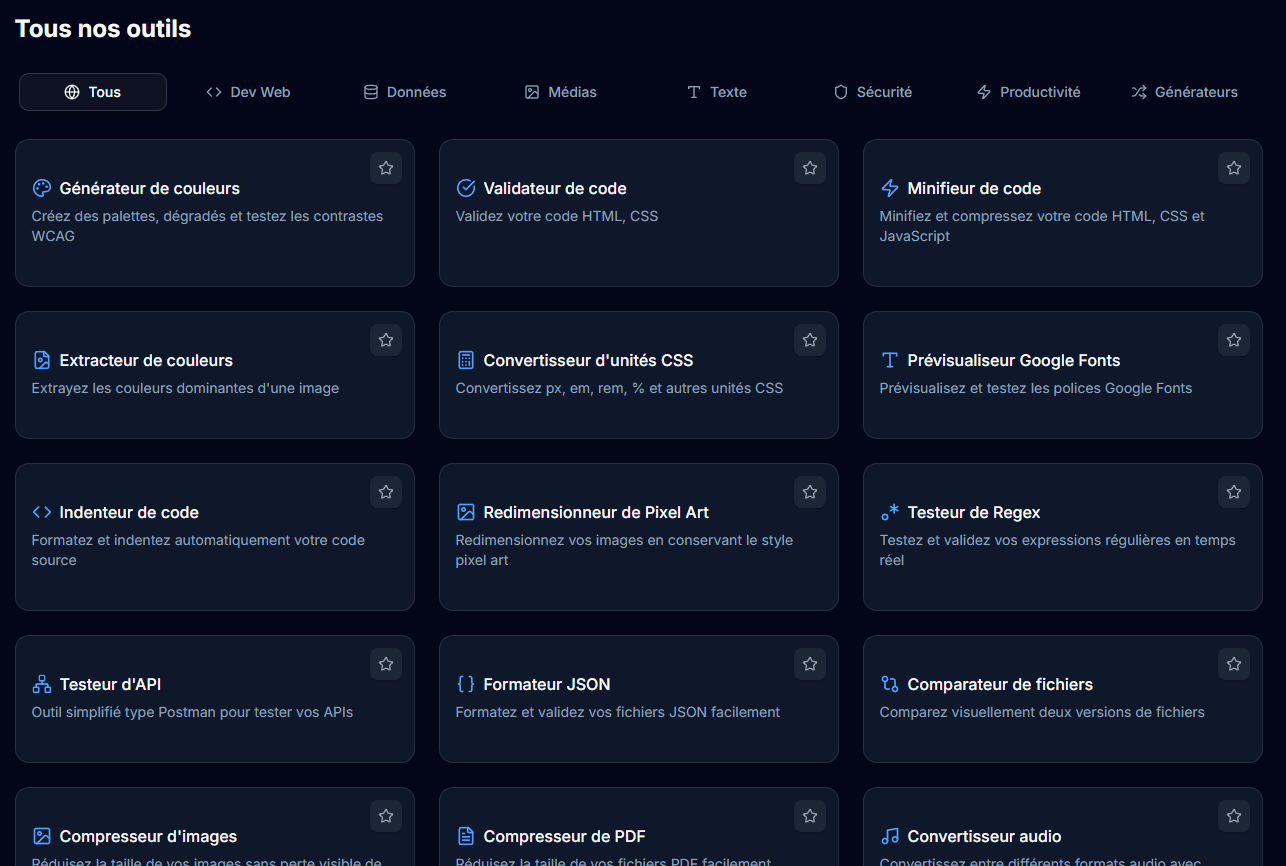1286x866 pixels.
Task: Select the Tous category tab
Action: pos(93,92)
